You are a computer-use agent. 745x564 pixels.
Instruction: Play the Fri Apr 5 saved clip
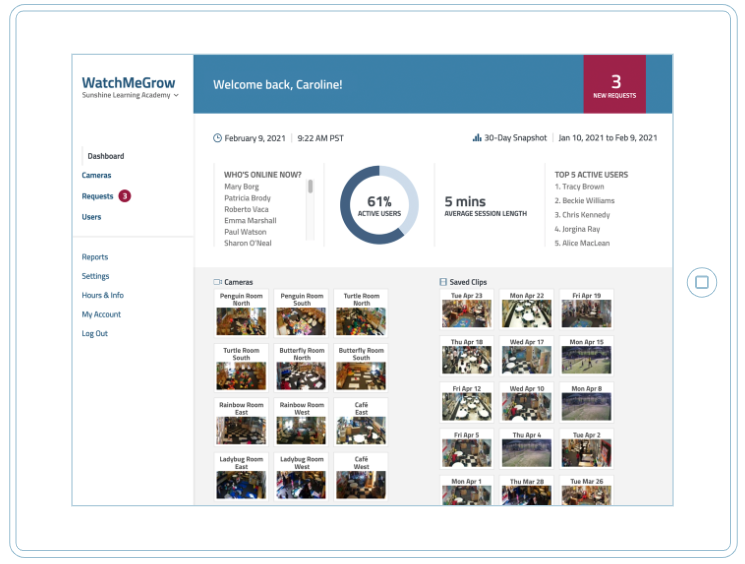[x=467, y=449]
